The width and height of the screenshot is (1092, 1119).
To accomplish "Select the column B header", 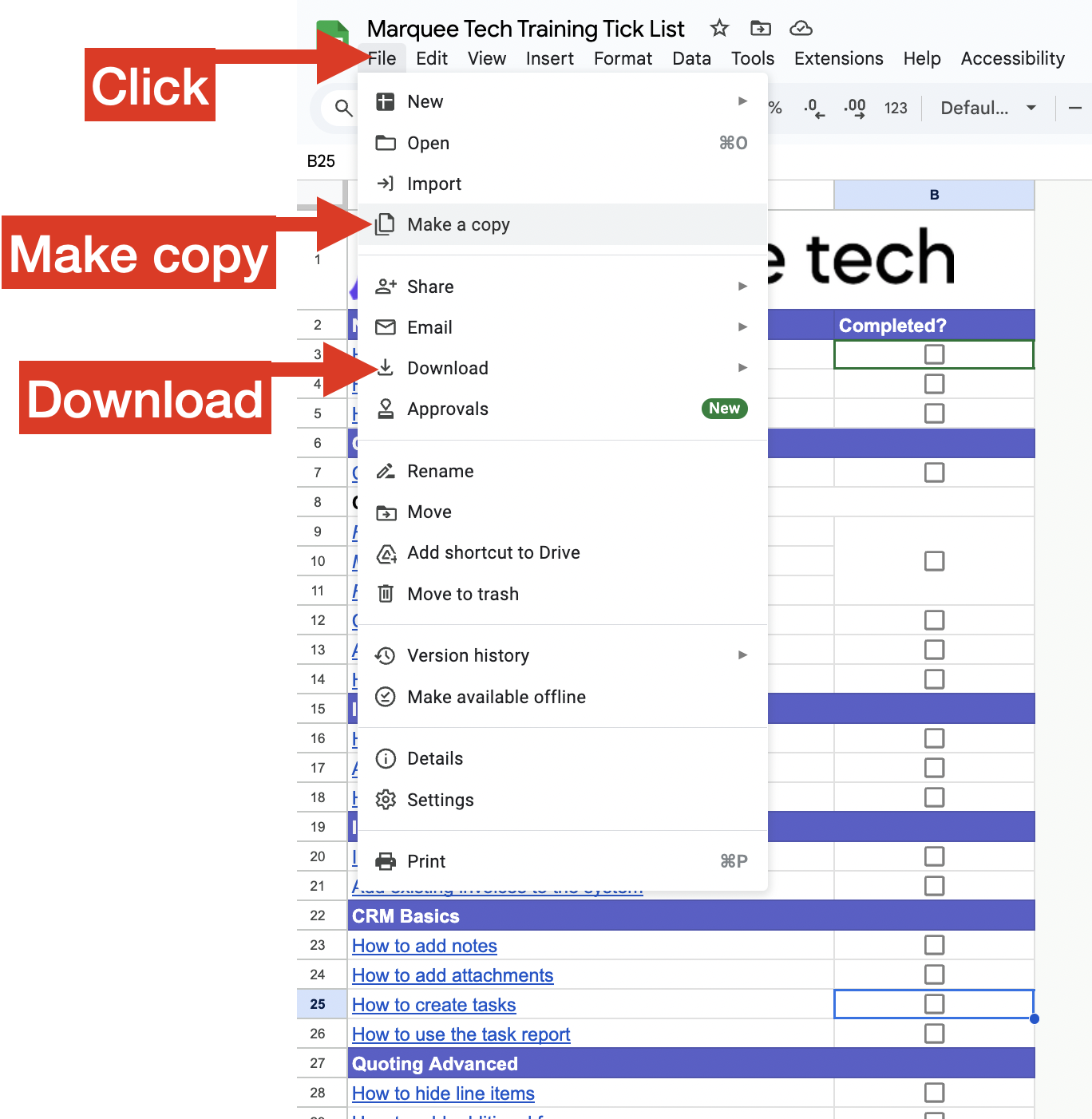I will (934, 195).
